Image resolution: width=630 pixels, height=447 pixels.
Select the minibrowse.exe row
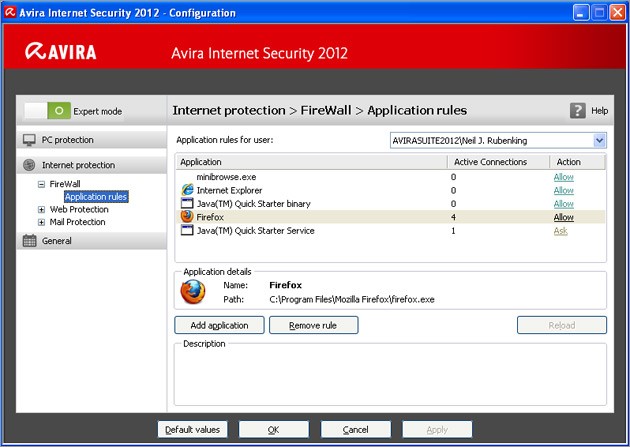(x=390, y=177)
